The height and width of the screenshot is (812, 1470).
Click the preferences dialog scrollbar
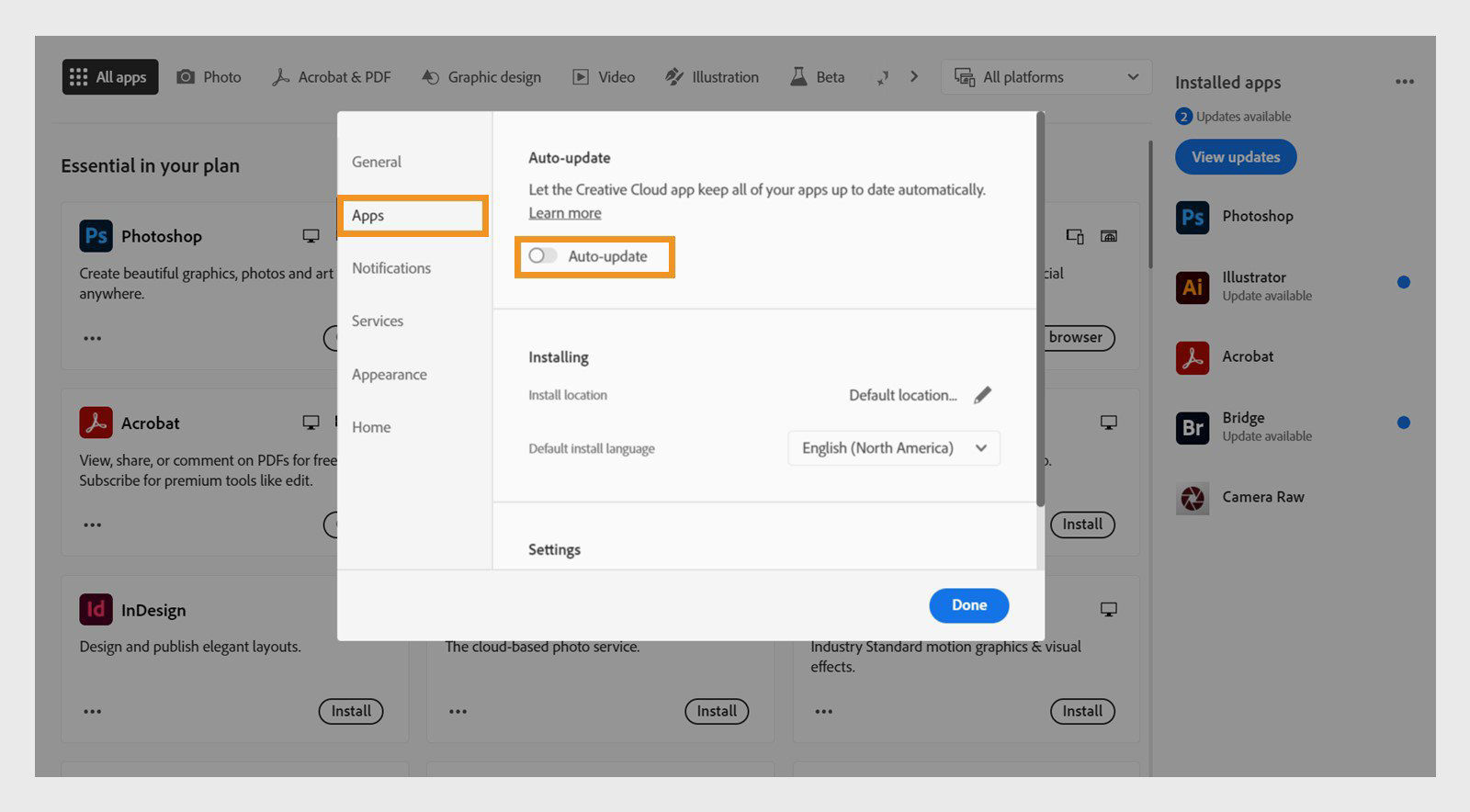(1040, 310)
